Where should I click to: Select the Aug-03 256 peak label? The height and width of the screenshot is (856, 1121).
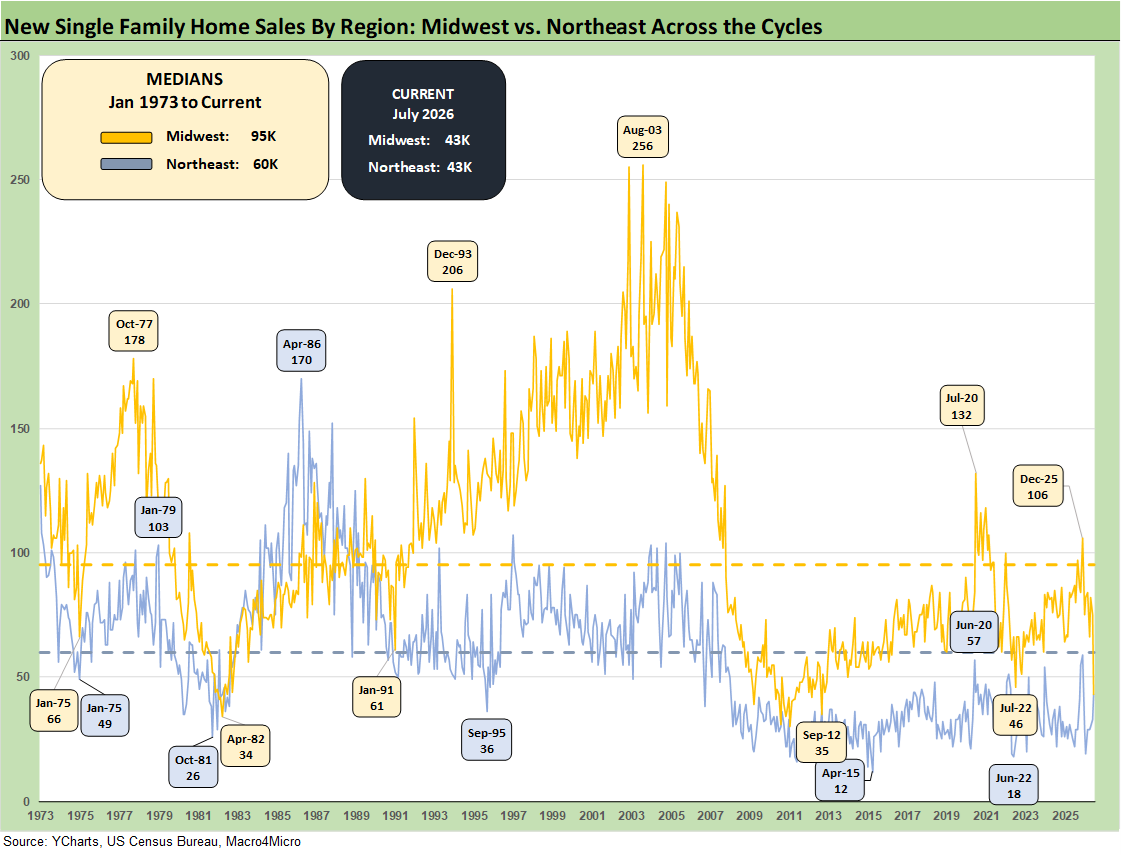click(x=643, y=137)
